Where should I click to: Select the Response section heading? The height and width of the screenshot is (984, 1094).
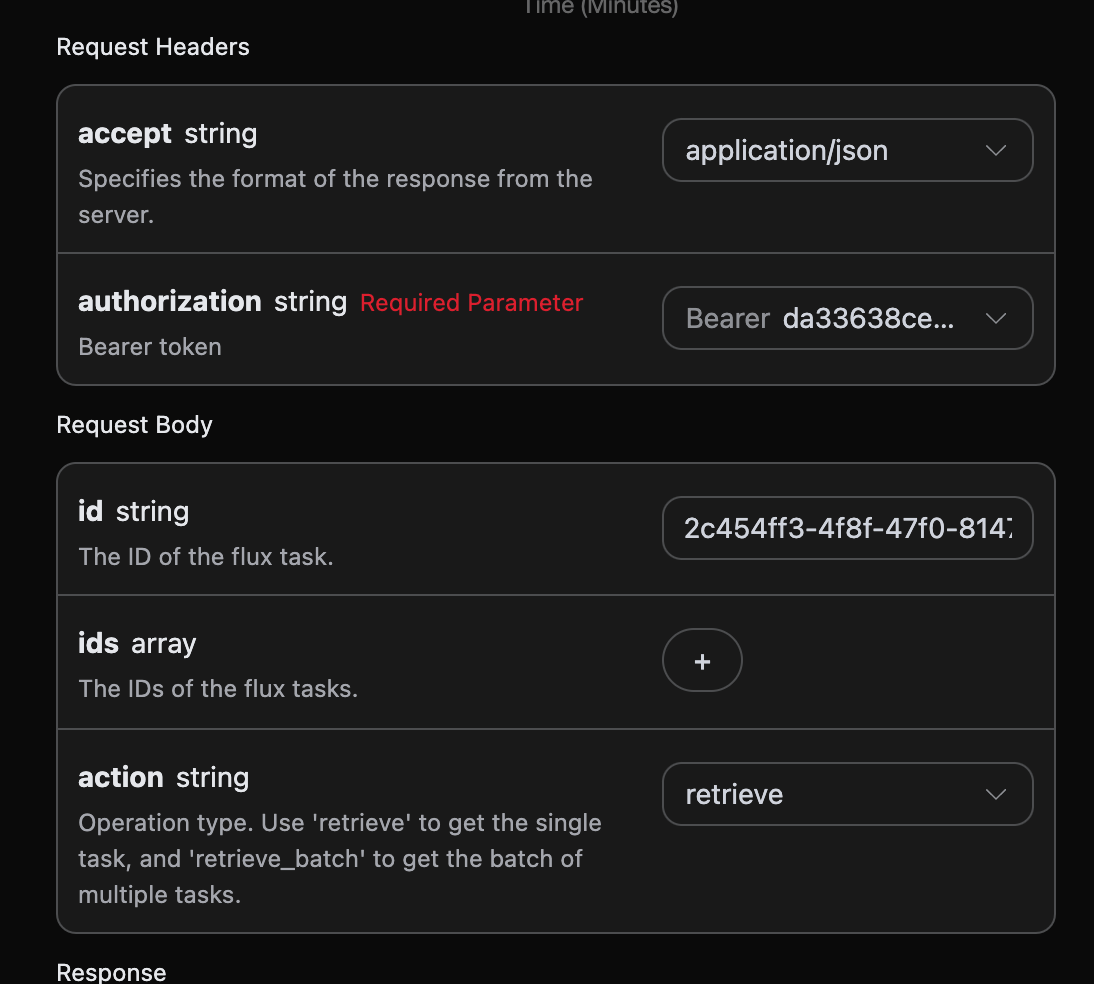tap(111, 972)
